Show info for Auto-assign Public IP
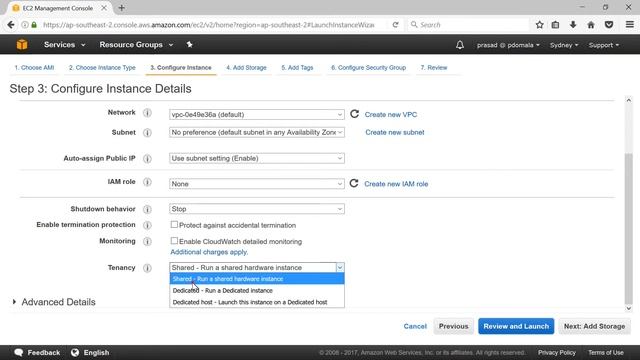Image resolution: width=640 pixels, height=360 pixels. [147, 158]
